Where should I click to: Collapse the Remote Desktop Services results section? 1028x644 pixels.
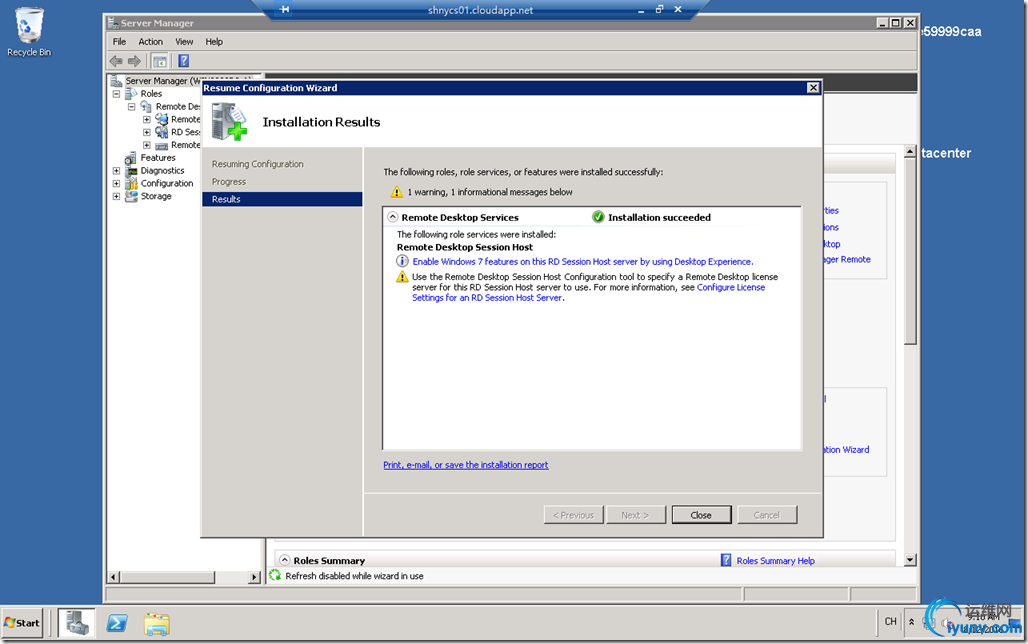pyautogui.click(x=393, y=217)
